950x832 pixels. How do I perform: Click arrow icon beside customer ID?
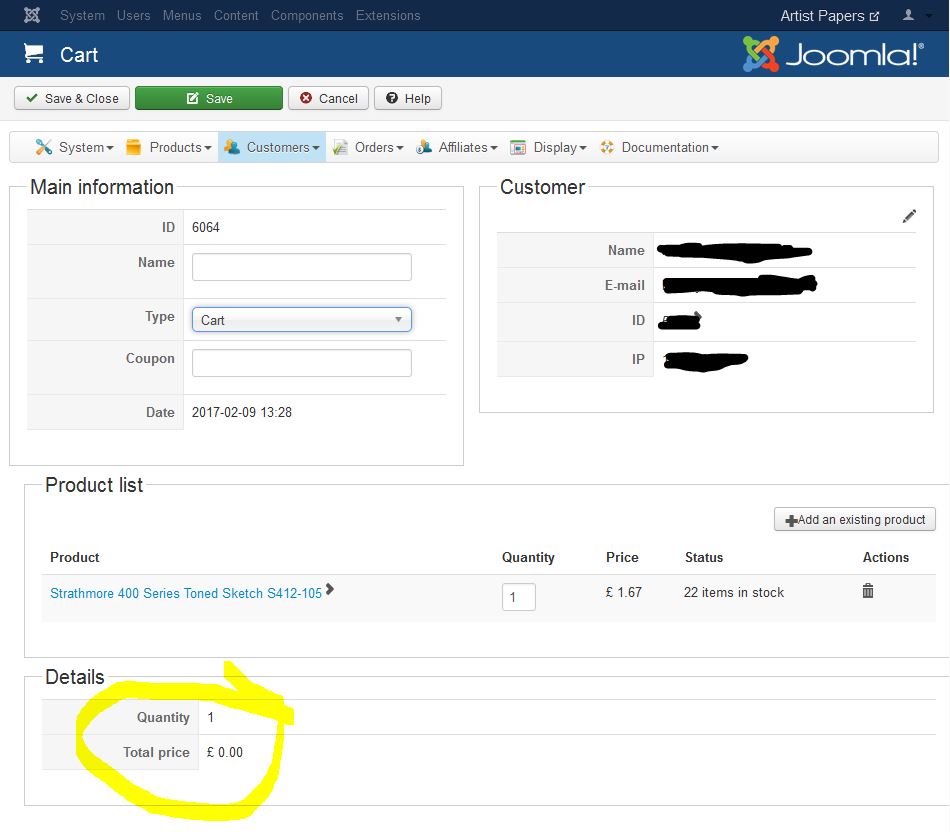tap(698, 315)
